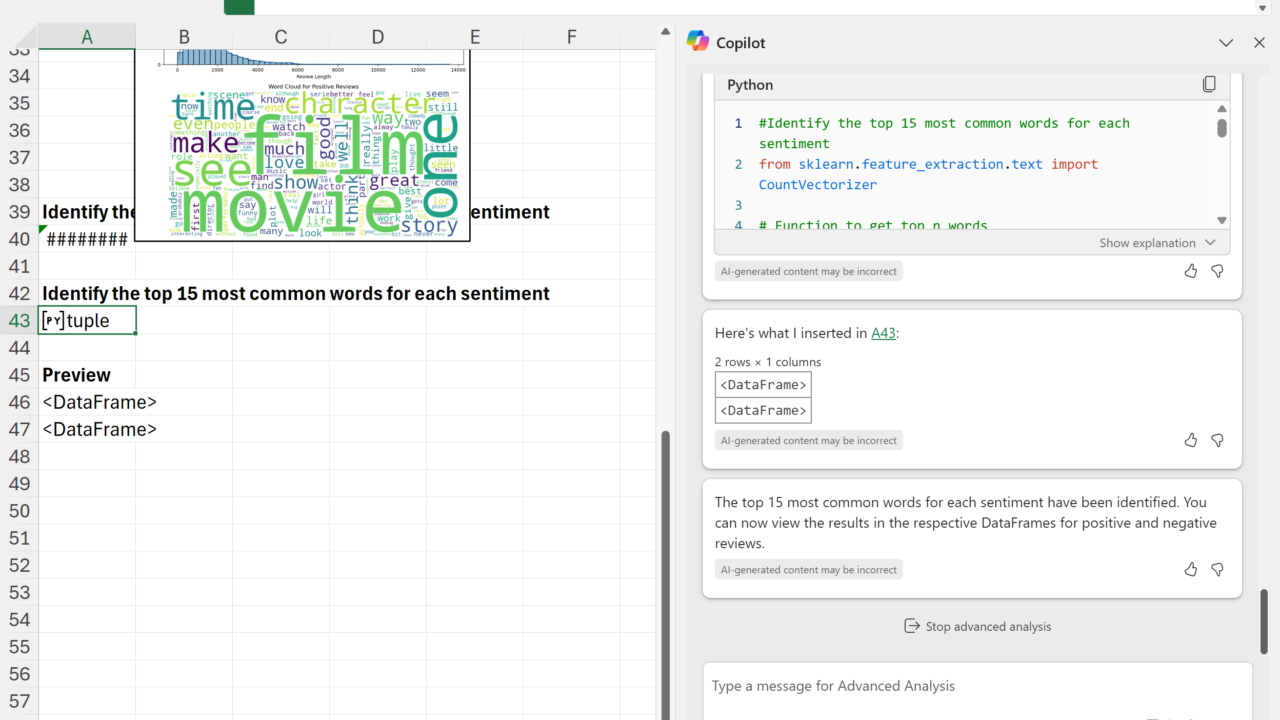Viewport: 1280px width, 720px height.
Task: Thumbs up the A43 insertion message
Action: tap(1190, 440)
